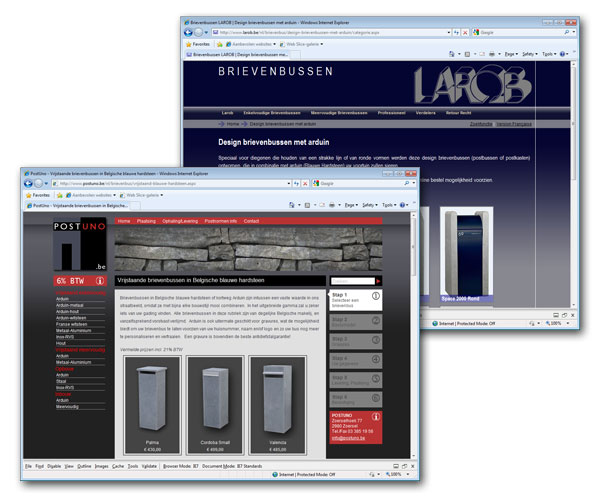
Task: Open Tools dropdown in LAROB window
Action: [x=549, y=54]
